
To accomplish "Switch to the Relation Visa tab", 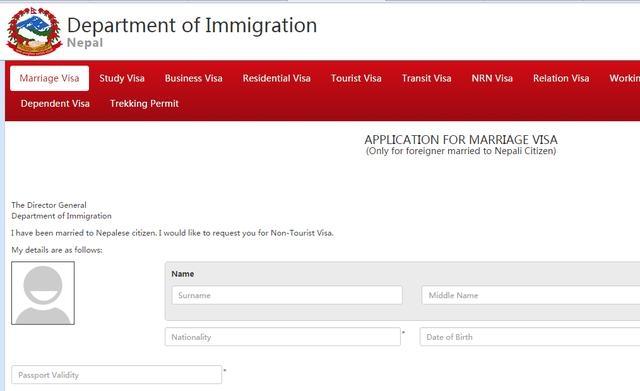I will pos(561,78).
